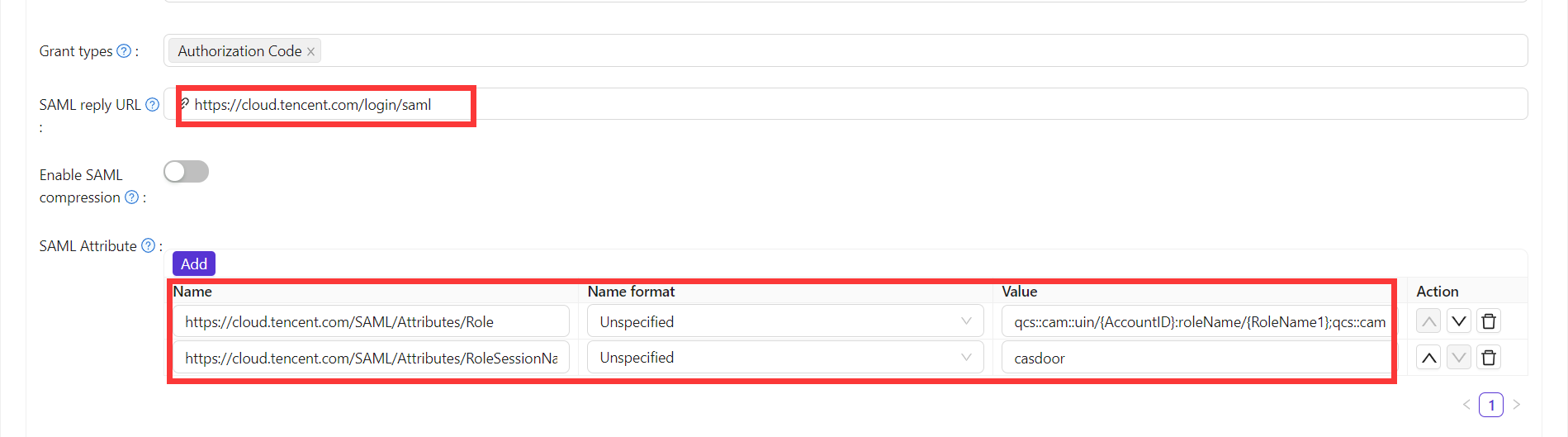Open the Grant types selection box

908,51
